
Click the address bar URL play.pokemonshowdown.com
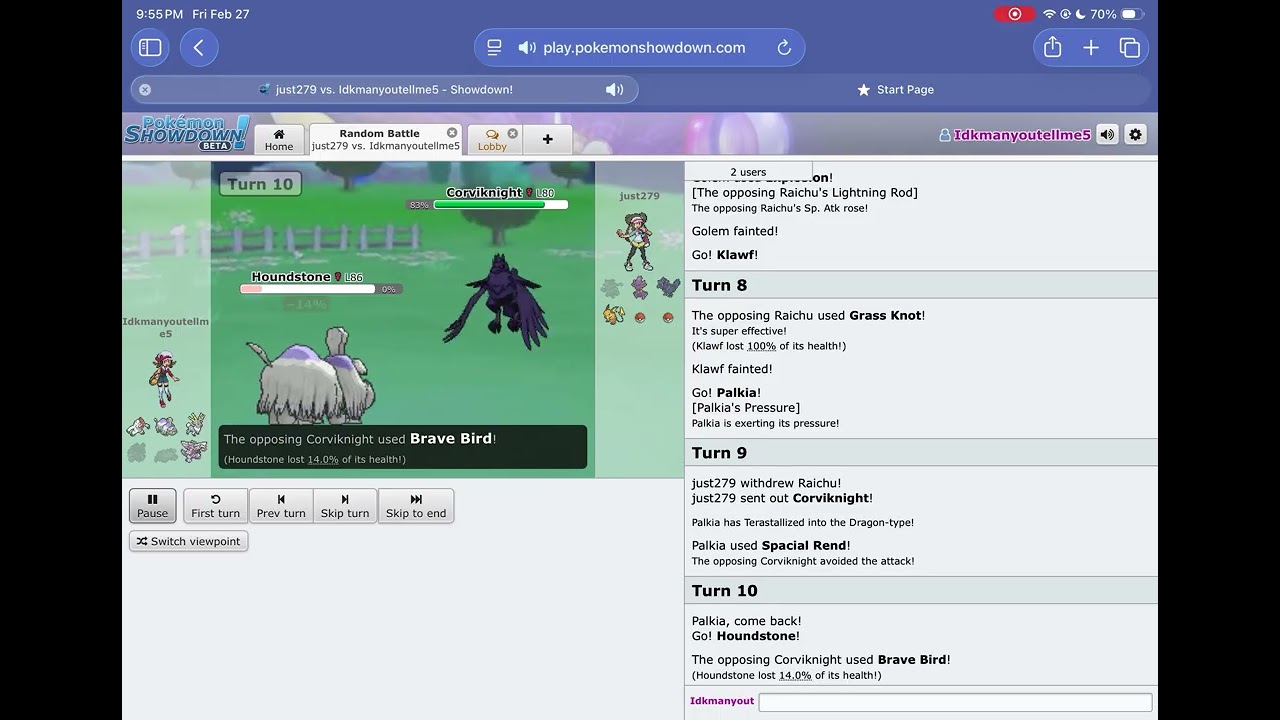(644, 47)
